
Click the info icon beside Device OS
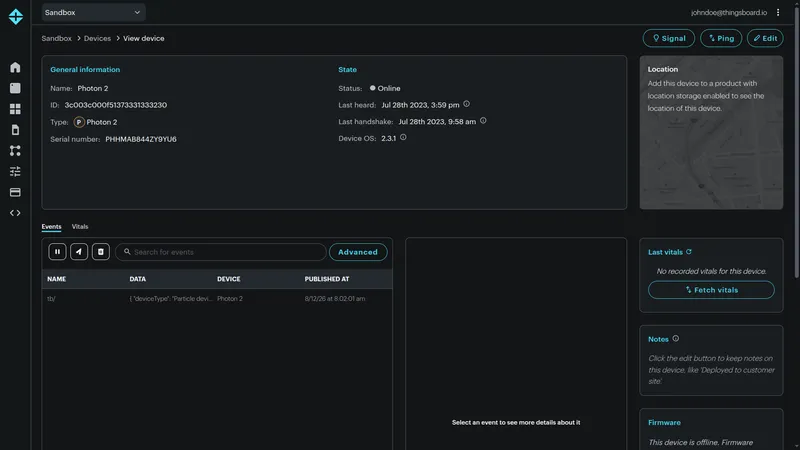403,137
